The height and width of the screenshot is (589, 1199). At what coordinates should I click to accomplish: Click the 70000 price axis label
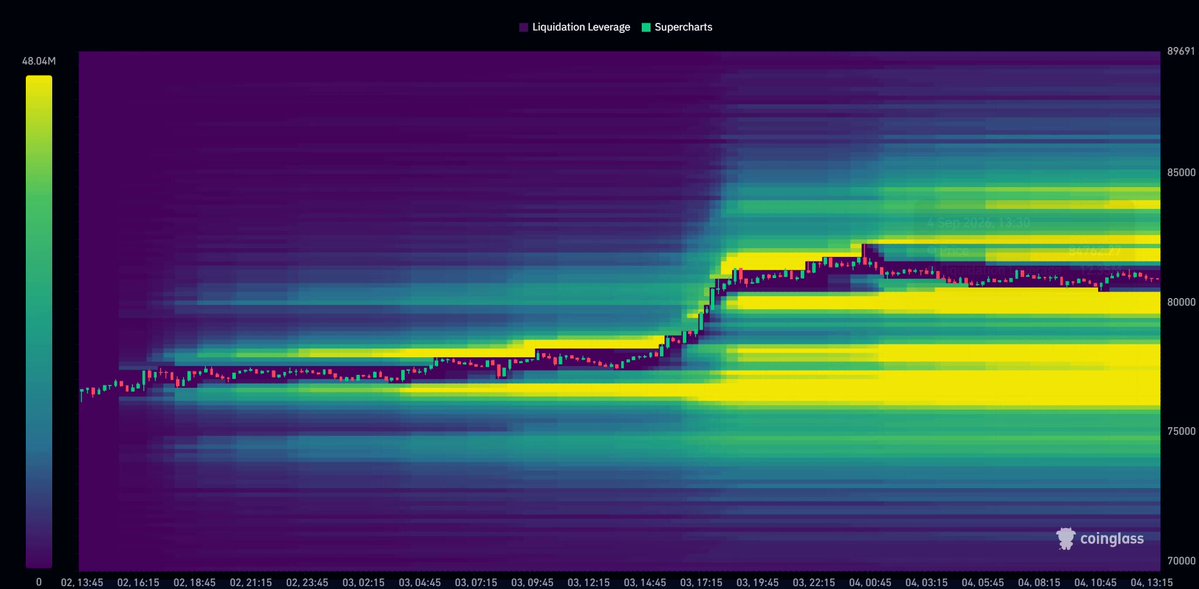(1181, 561)
